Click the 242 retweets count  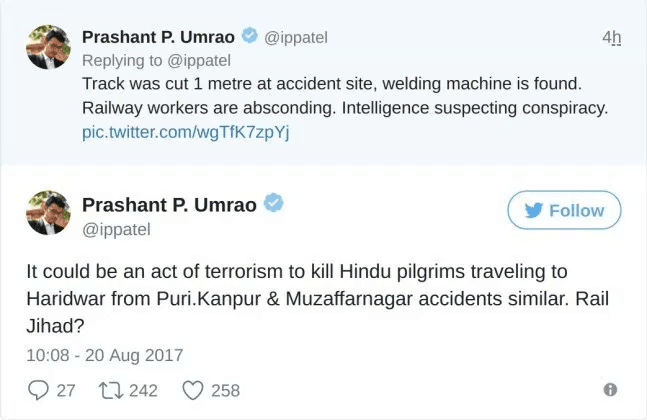pyautogui.click(x=143, y=390)
